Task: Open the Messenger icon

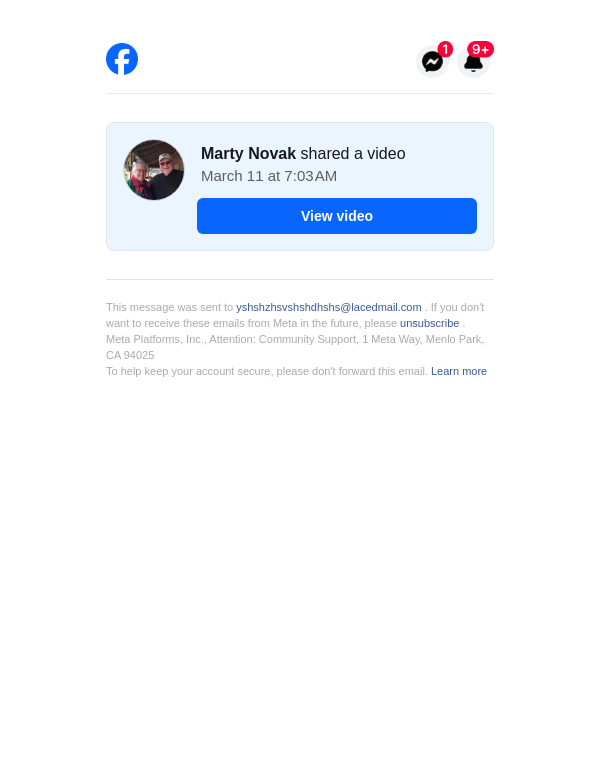Action: [x=432, y=62]
